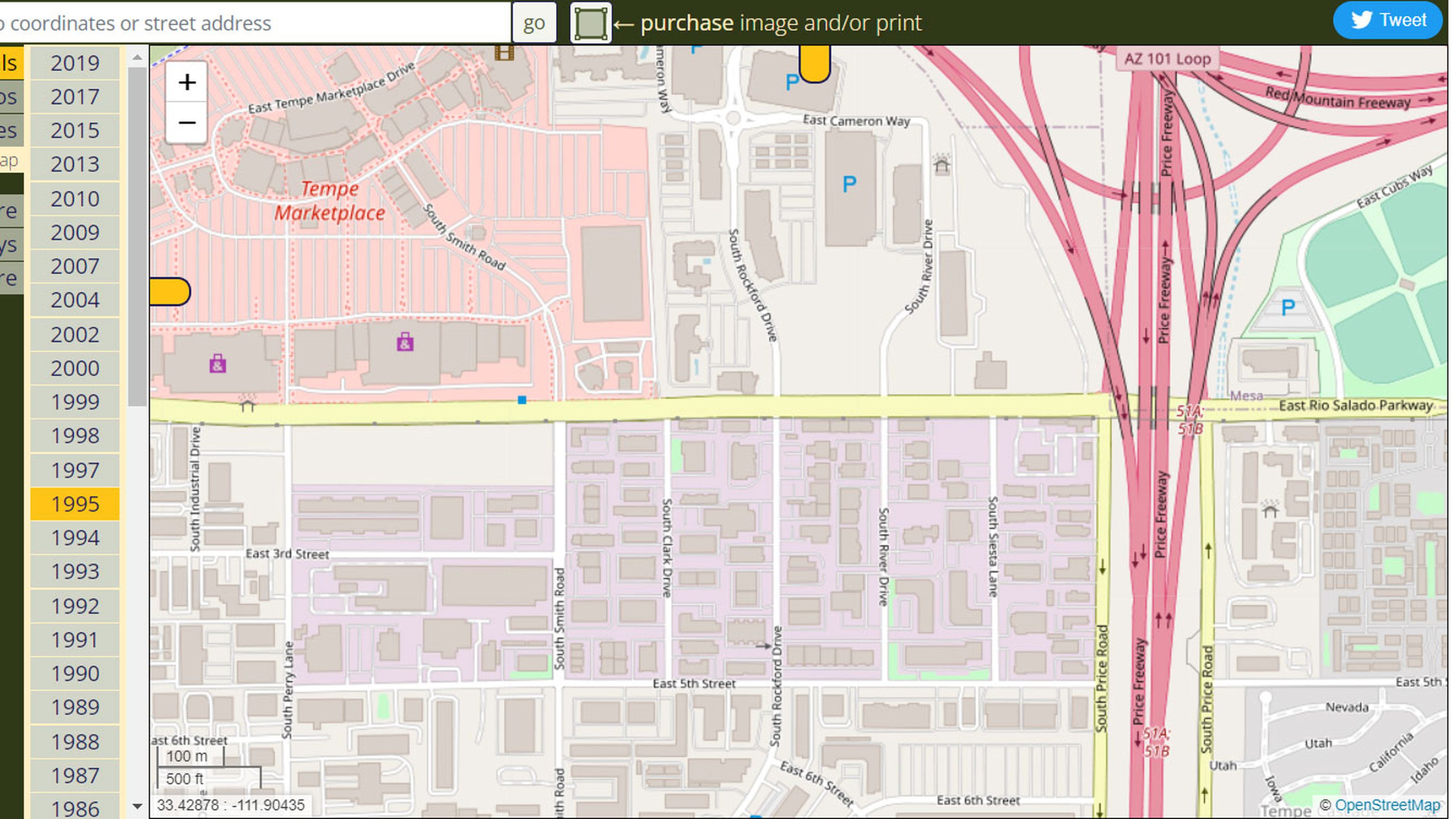Screen dimensions: 1456x819
Task: Select year 2017 imagery
Action: 75,97
